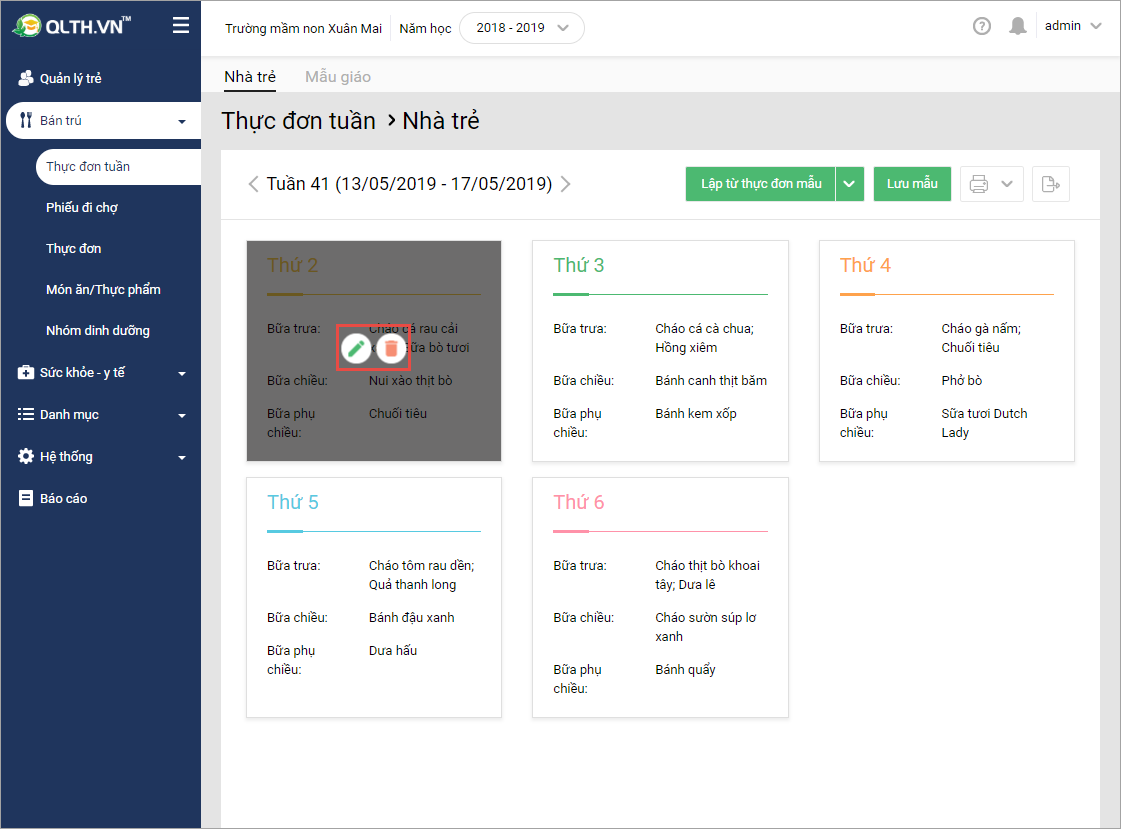This screenshot has width=1121, height=829.
Task: Delete Thứ 2 menu with trash icon
Action: click(391, 348)
